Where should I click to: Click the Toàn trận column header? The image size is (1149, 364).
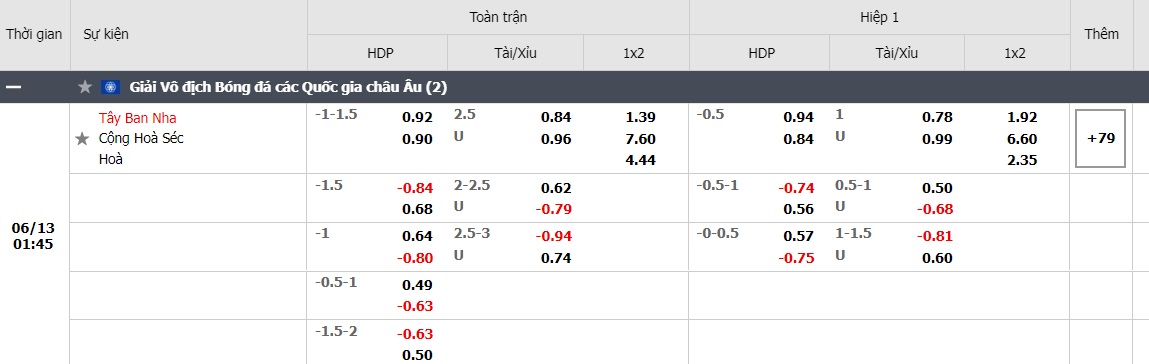498,17
